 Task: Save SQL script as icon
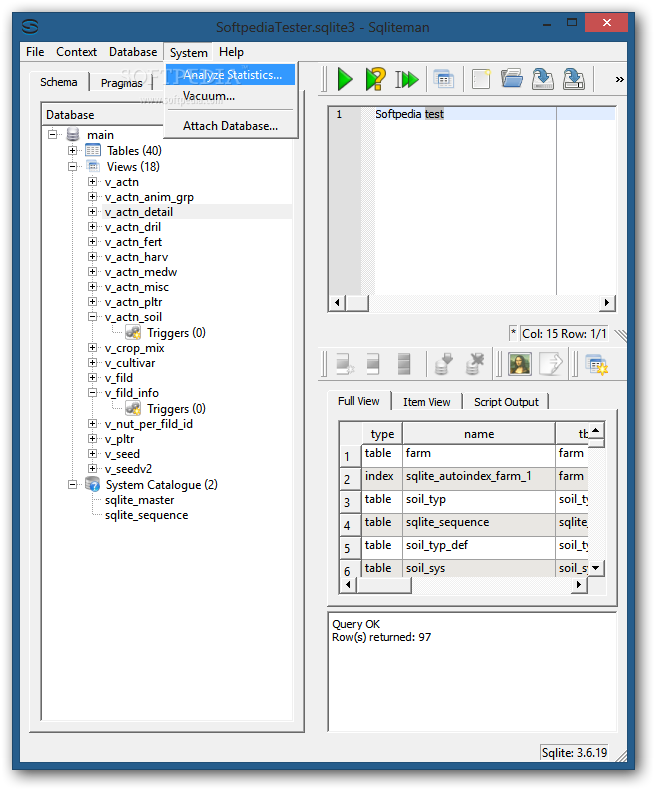[x=574, y=79]
